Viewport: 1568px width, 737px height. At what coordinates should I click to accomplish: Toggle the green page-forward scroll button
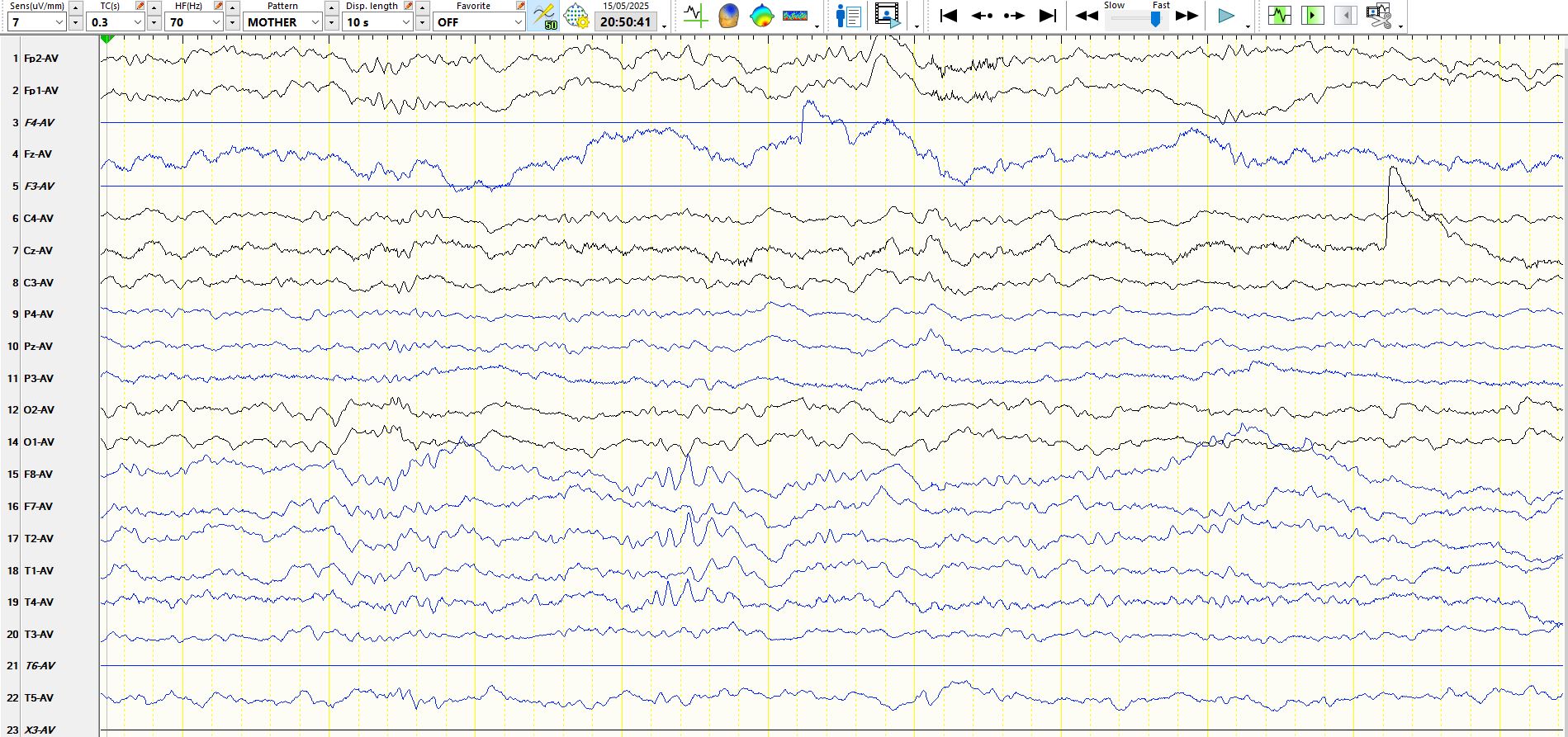click(1312, 16)
